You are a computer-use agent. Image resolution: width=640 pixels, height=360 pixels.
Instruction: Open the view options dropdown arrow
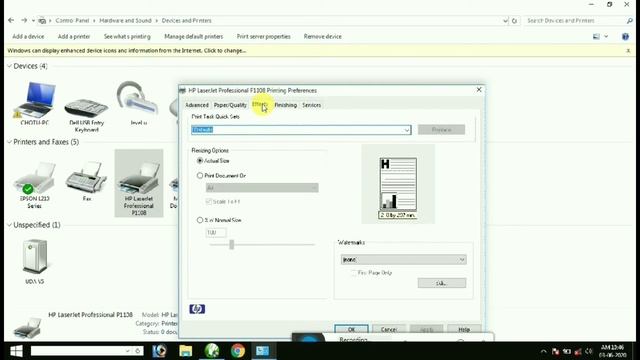click(x=606, y=36)
